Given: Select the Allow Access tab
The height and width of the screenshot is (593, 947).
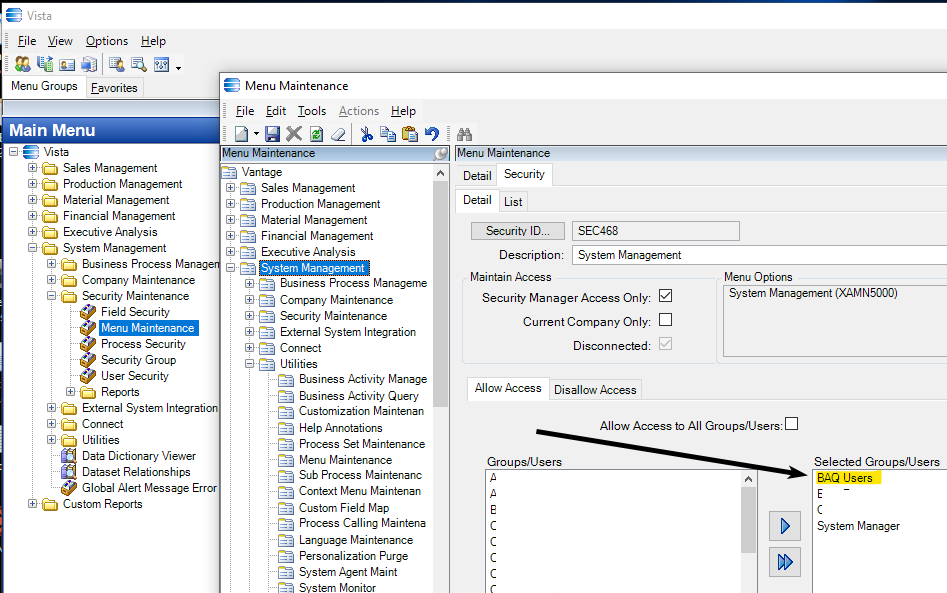Looking at the screenshot, I should coord(508,388).
